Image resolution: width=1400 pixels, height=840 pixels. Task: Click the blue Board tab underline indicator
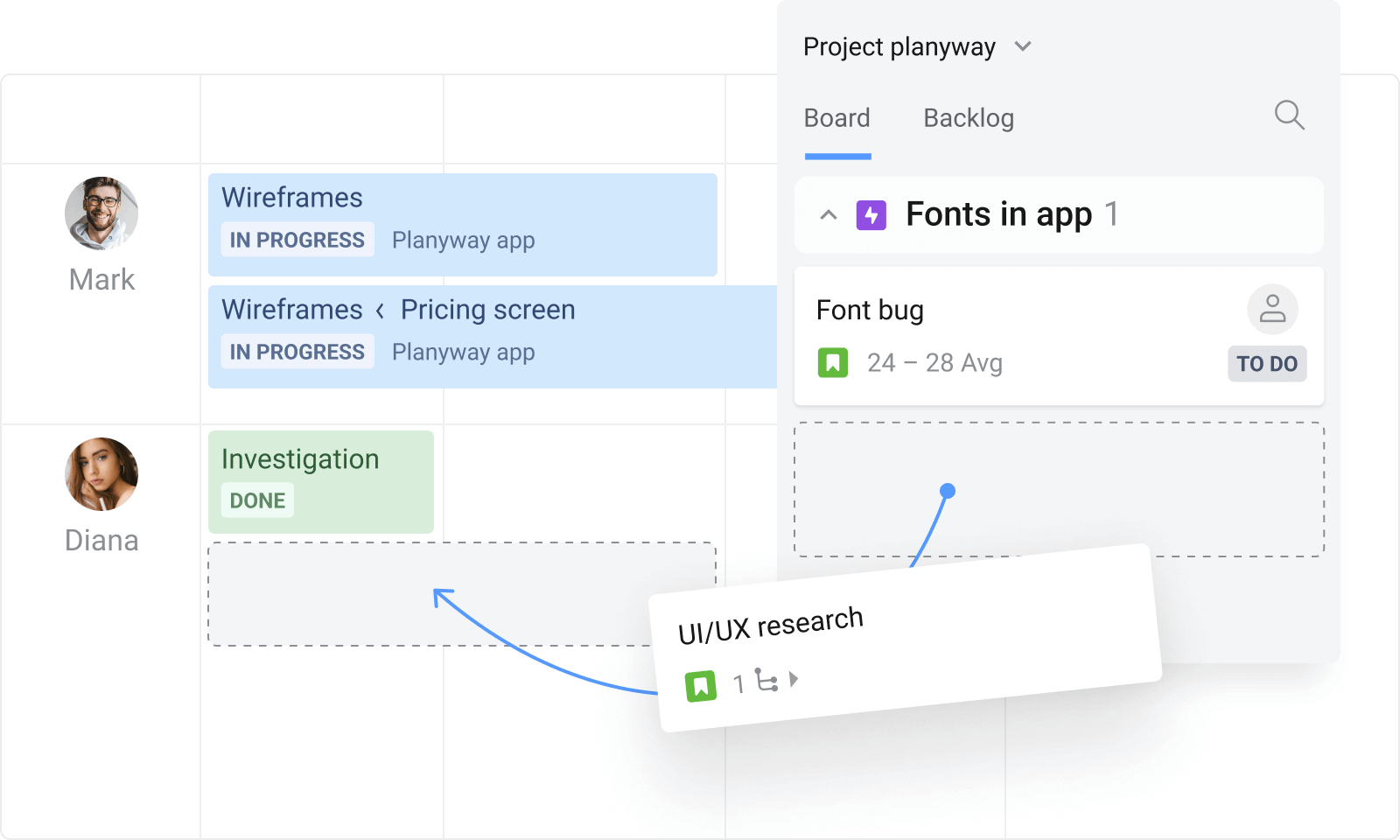[836, 154]
